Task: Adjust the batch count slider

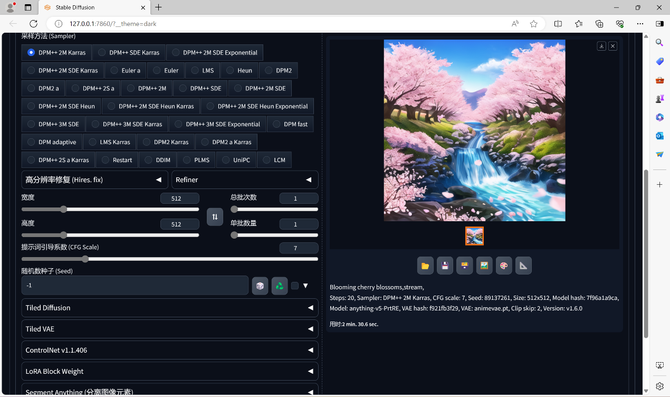Action: (274, 209)
